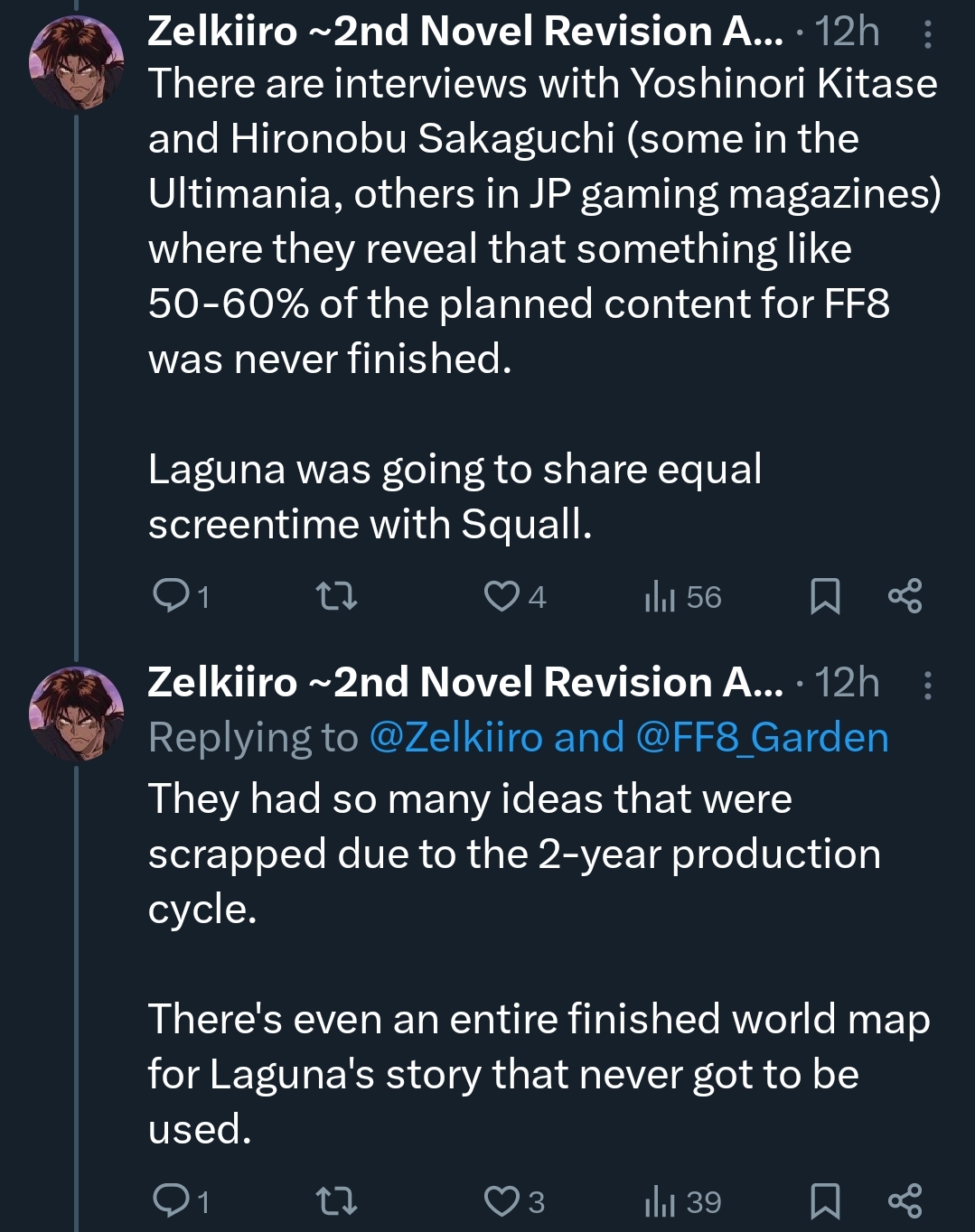Screen dimensions: 975x1232
Task: Open the @Zelkiiro mention link
Action: [455, 738]
